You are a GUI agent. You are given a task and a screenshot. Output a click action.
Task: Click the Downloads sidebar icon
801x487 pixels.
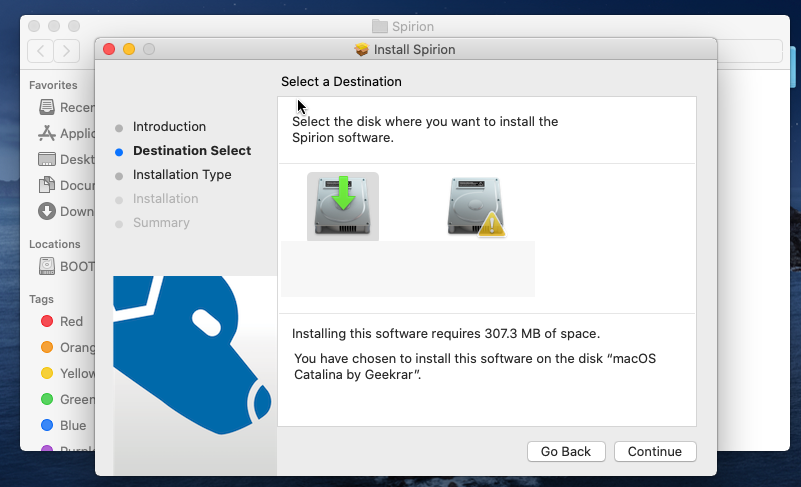coord(46,211)
